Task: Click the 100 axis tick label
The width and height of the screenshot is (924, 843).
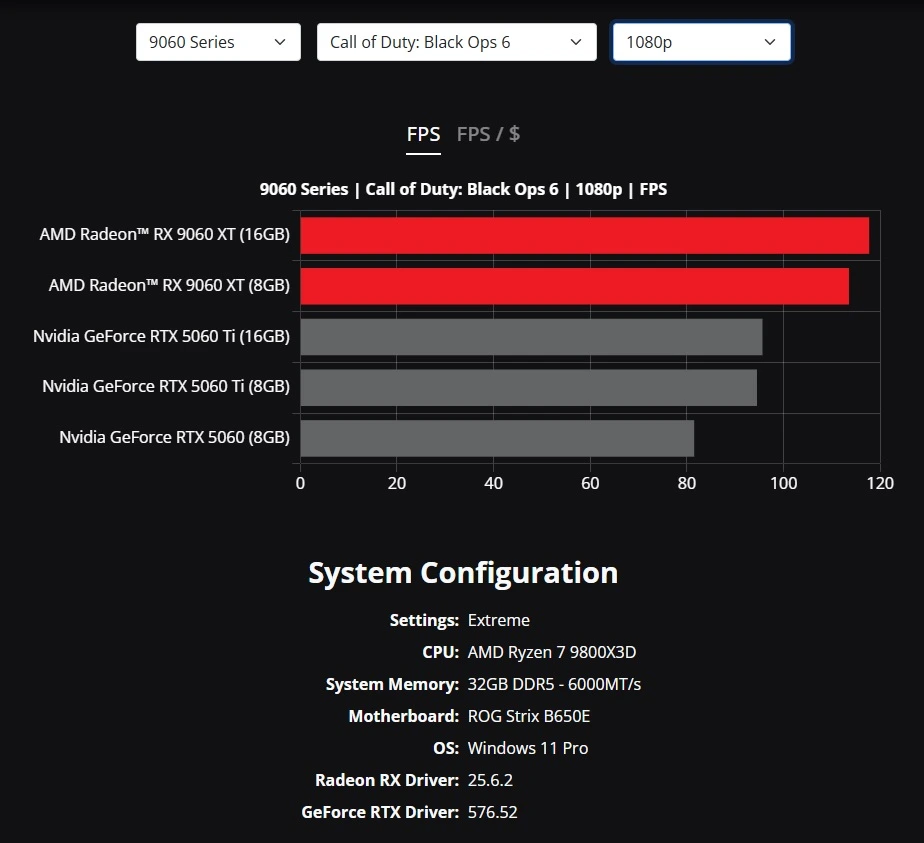Action: 783,483
